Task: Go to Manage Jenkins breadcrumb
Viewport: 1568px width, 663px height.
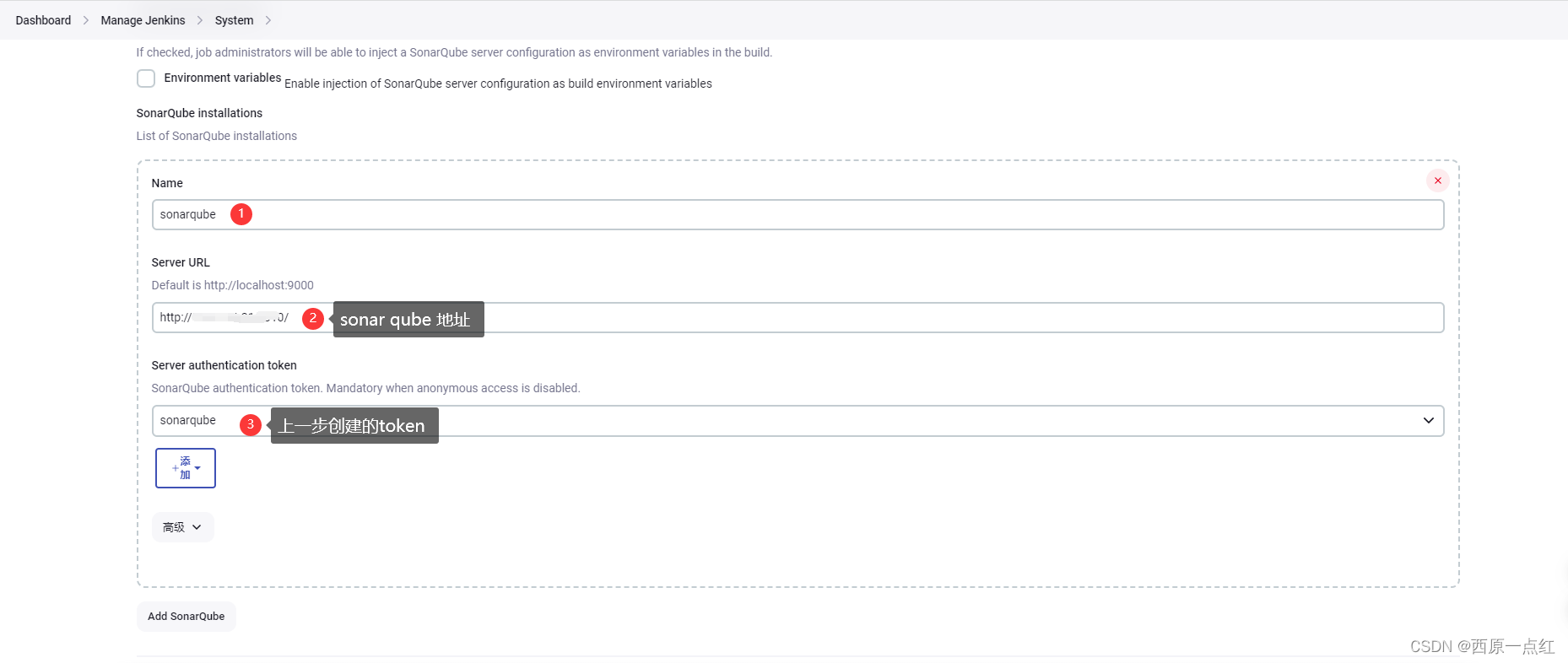Action: click(x=143, y=20)
